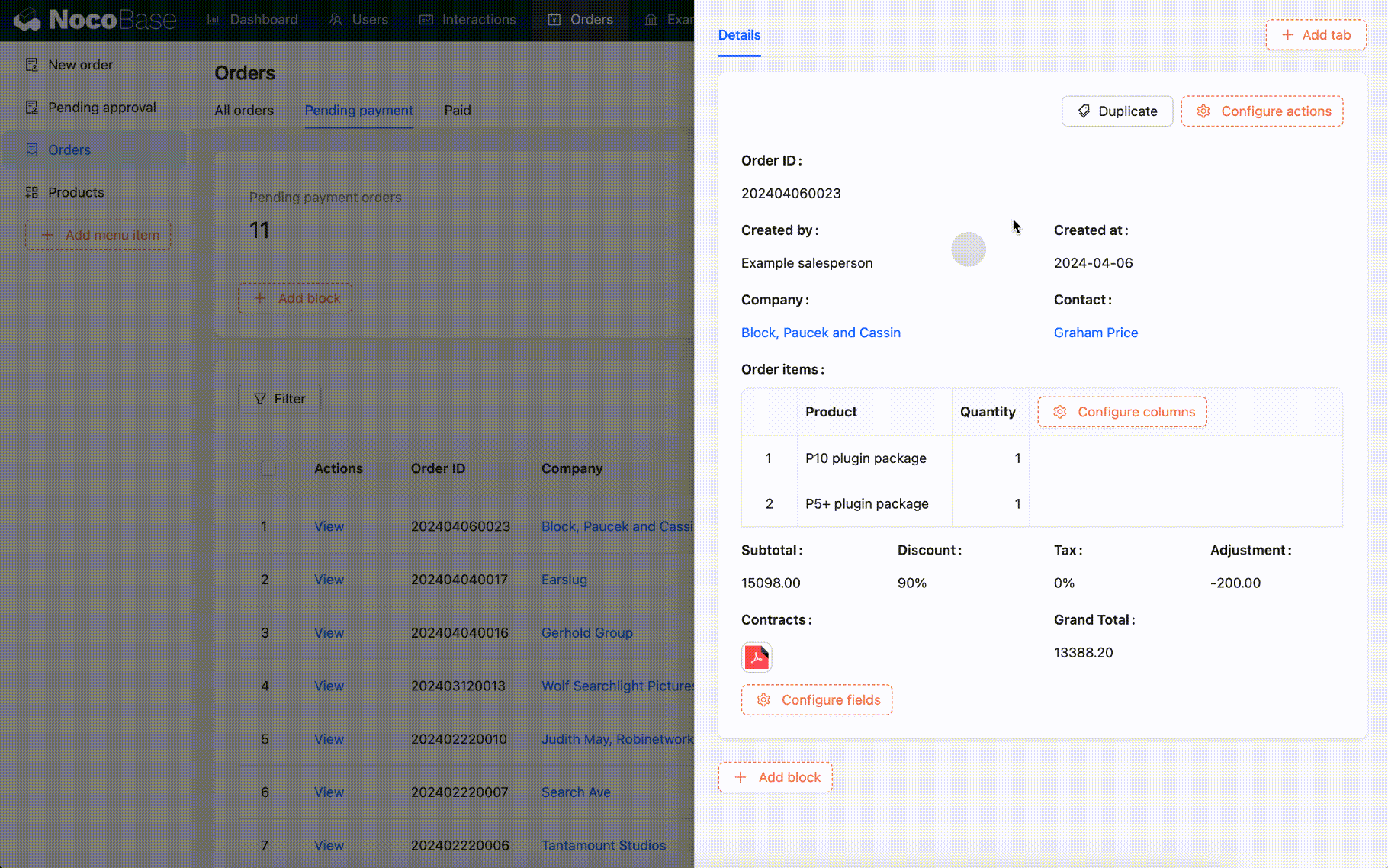Click the Products grid icon
The width and height of the screenshot is (1388, 868).
[32, 193]
